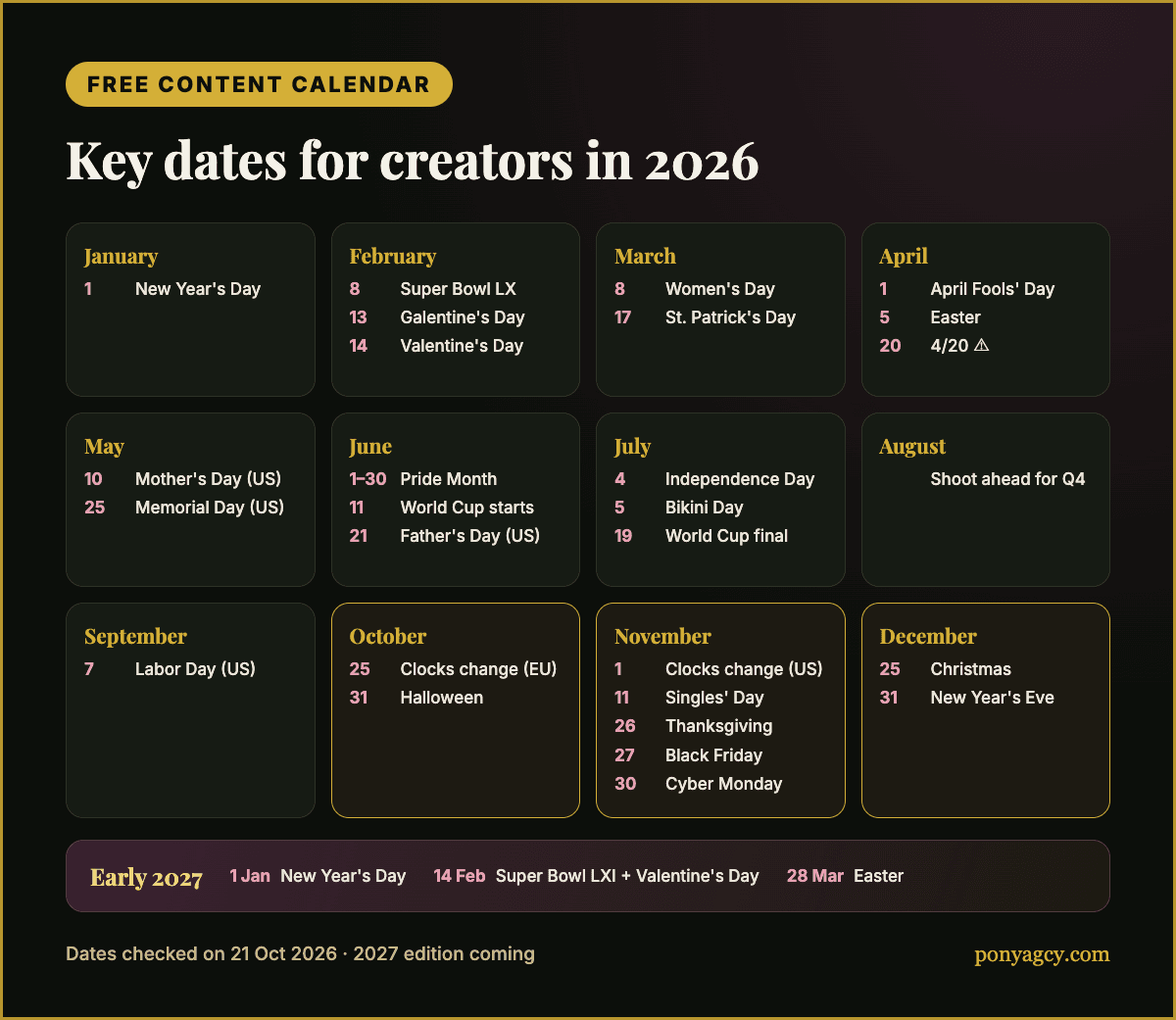1176x1020 pixels.
Task: Select the February month heading
Action: click(x=392, y=257)
